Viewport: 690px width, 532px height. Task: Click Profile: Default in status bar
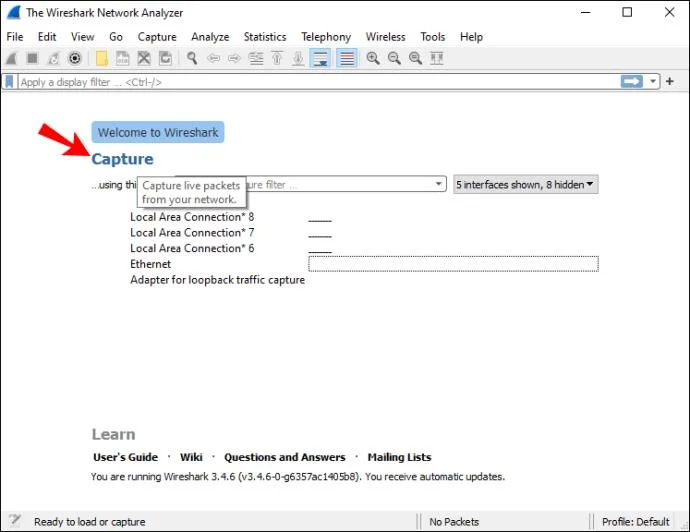pyautogui.click(x=635, y=522)
